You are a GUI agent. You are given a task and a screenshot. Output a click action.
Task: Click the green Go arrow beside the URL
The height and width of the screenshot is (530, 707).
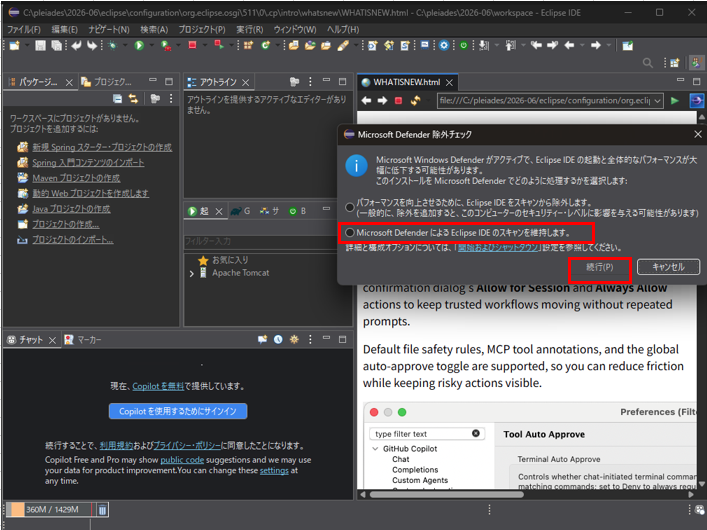675,101
